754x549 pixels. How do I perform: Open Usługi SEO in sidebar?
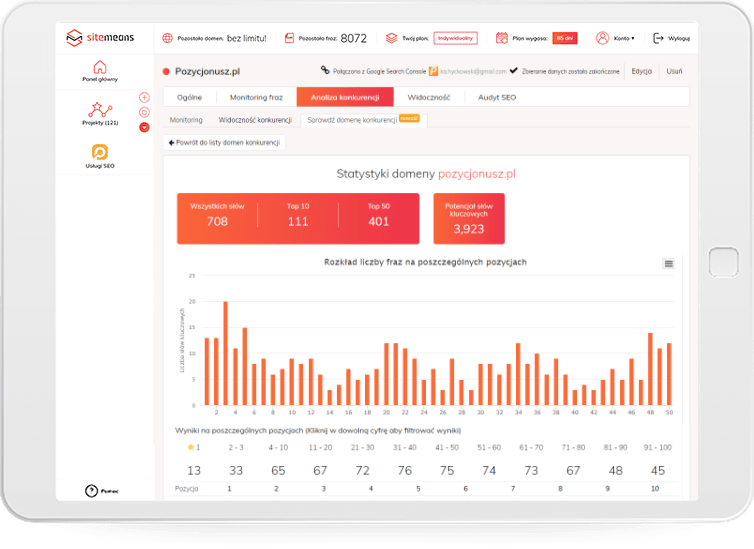(100, 153)
